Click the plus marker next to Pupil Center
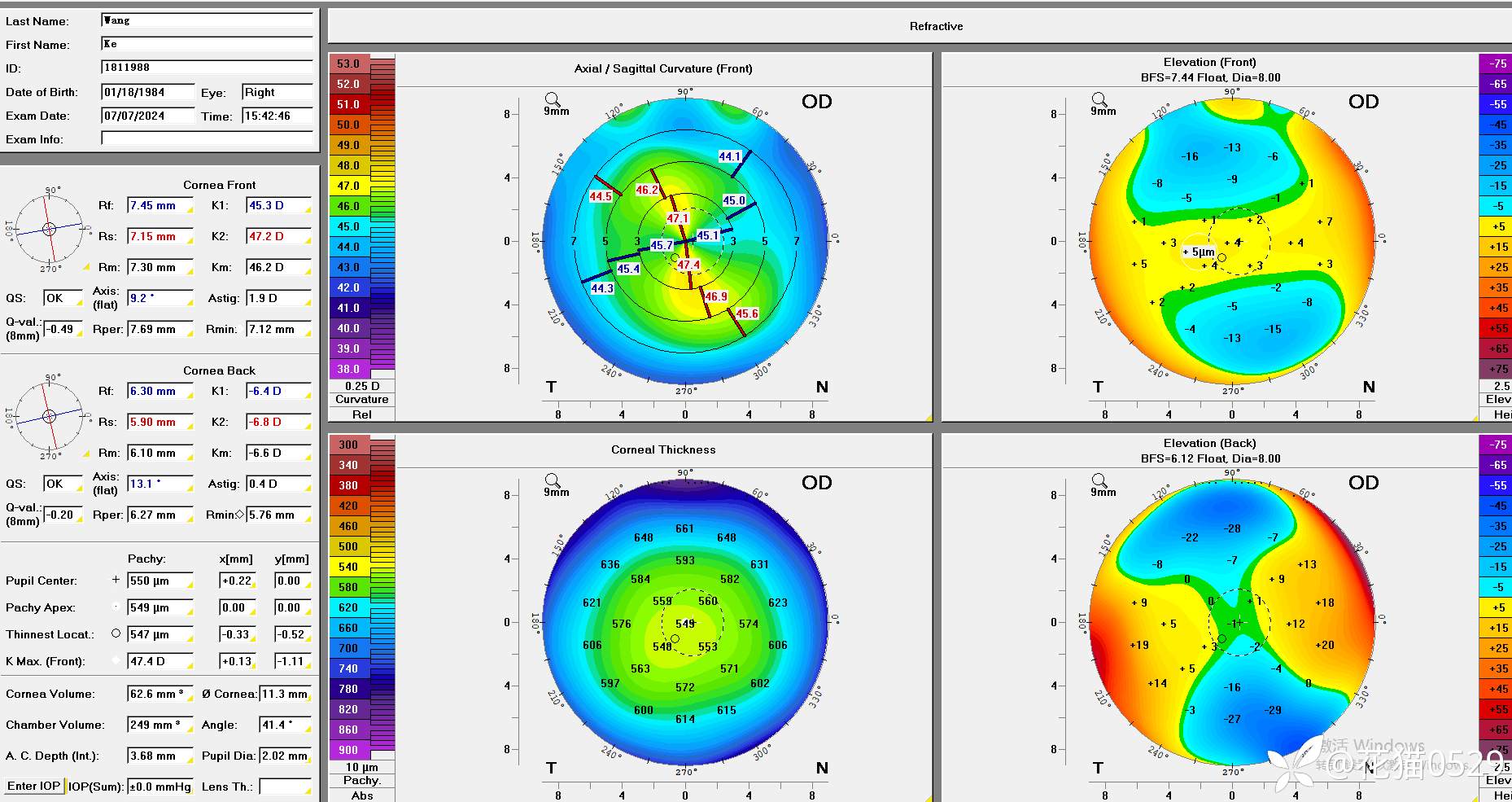This screenshot has width=1512, height=802. pyautogui.click(x=116, y=580)
